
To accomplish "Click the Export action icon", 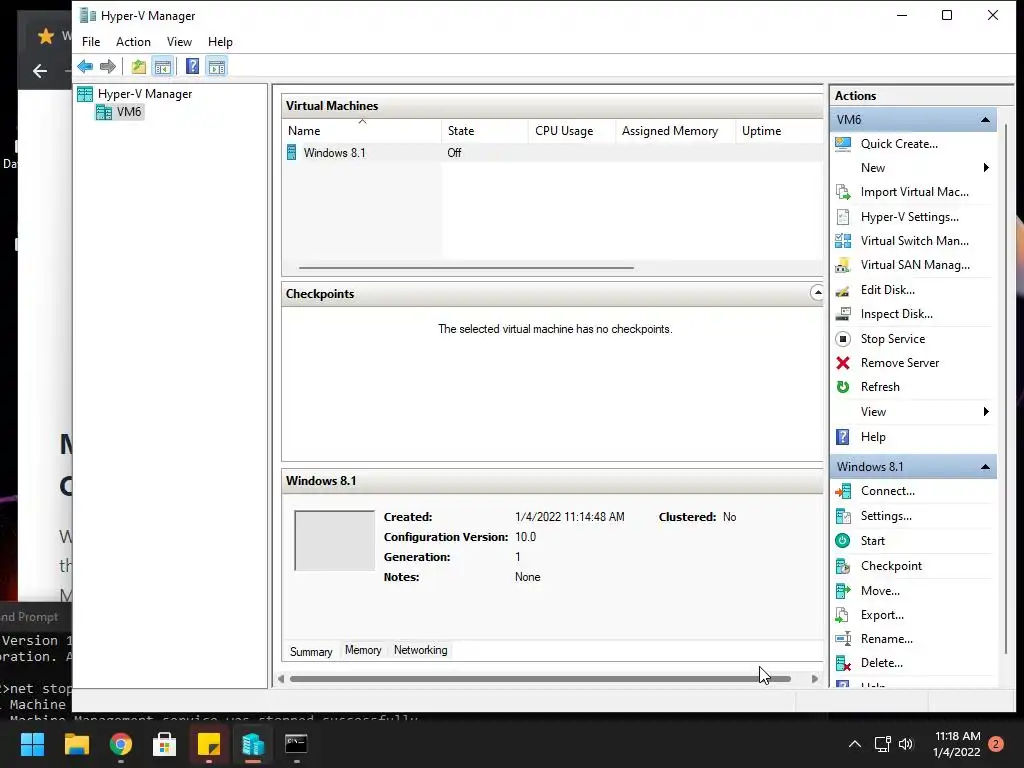I will click(x=843, y=615).
